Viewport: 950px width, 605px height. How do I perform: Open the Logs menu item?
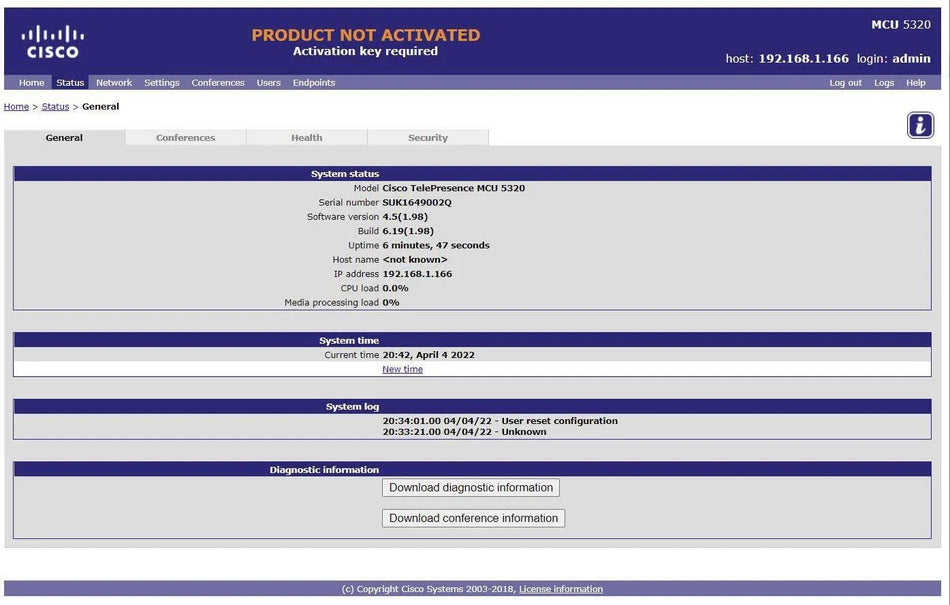pyautogui.click(x=884, y=82)
